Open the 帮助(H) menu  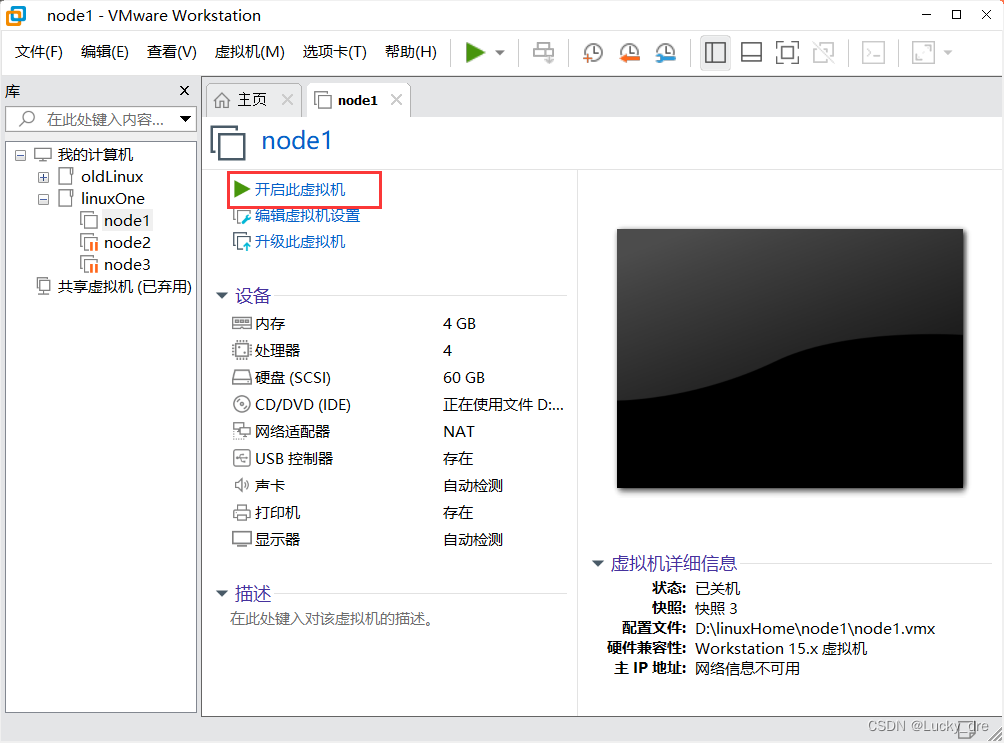click(x=410, y=52)
